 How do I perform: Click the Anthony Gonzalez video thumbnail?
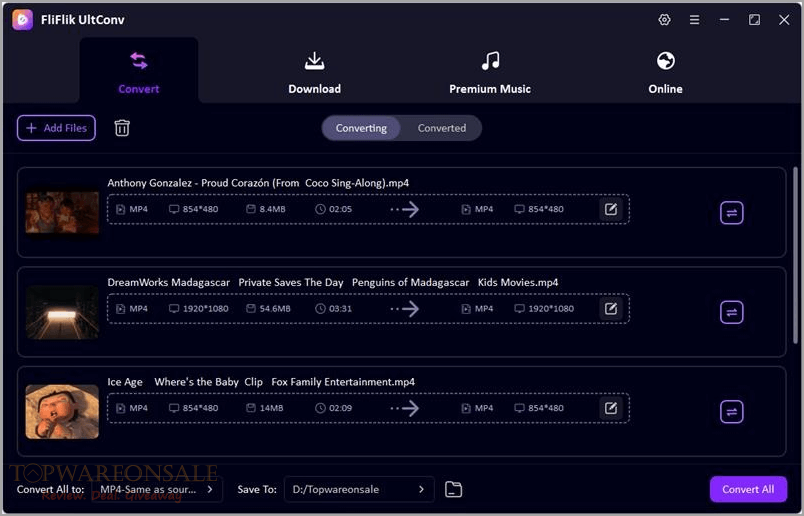pyautogui.click(x=62, y=212)
